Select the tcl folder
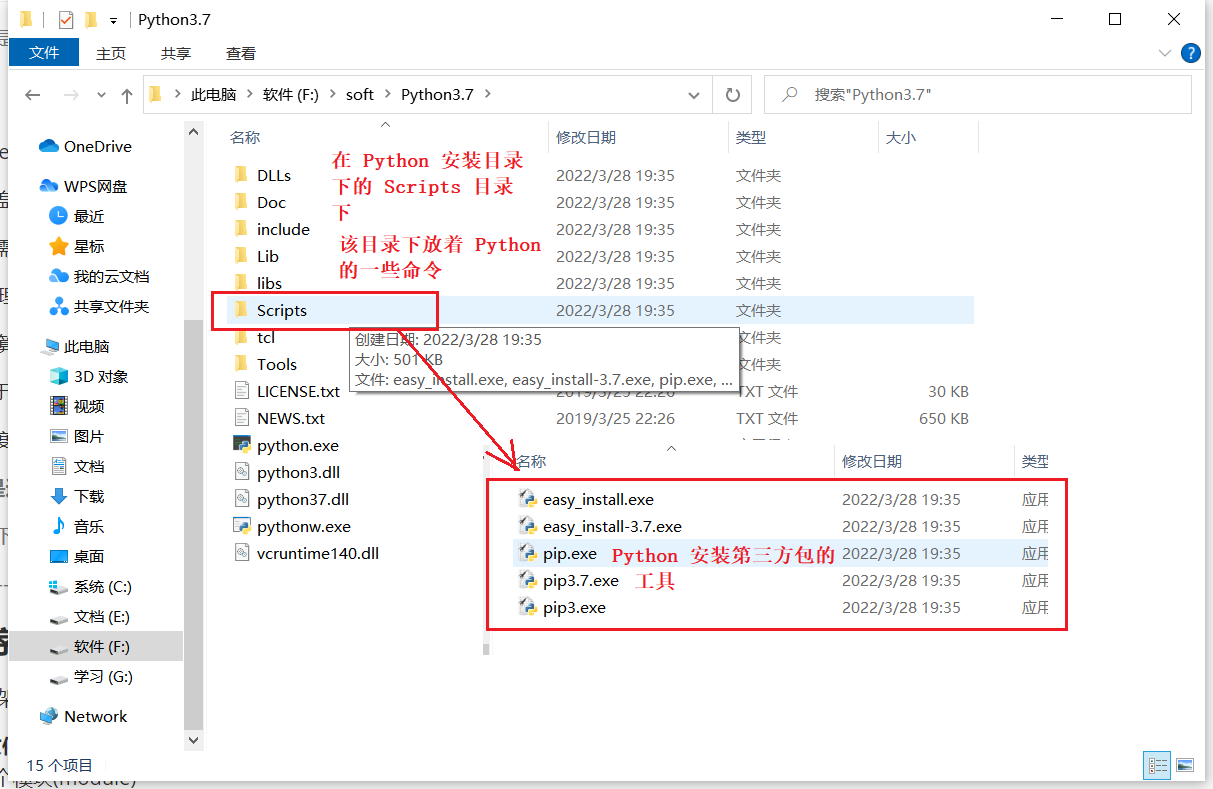Viewport: 1213px width, 789px height. [265, 337]
